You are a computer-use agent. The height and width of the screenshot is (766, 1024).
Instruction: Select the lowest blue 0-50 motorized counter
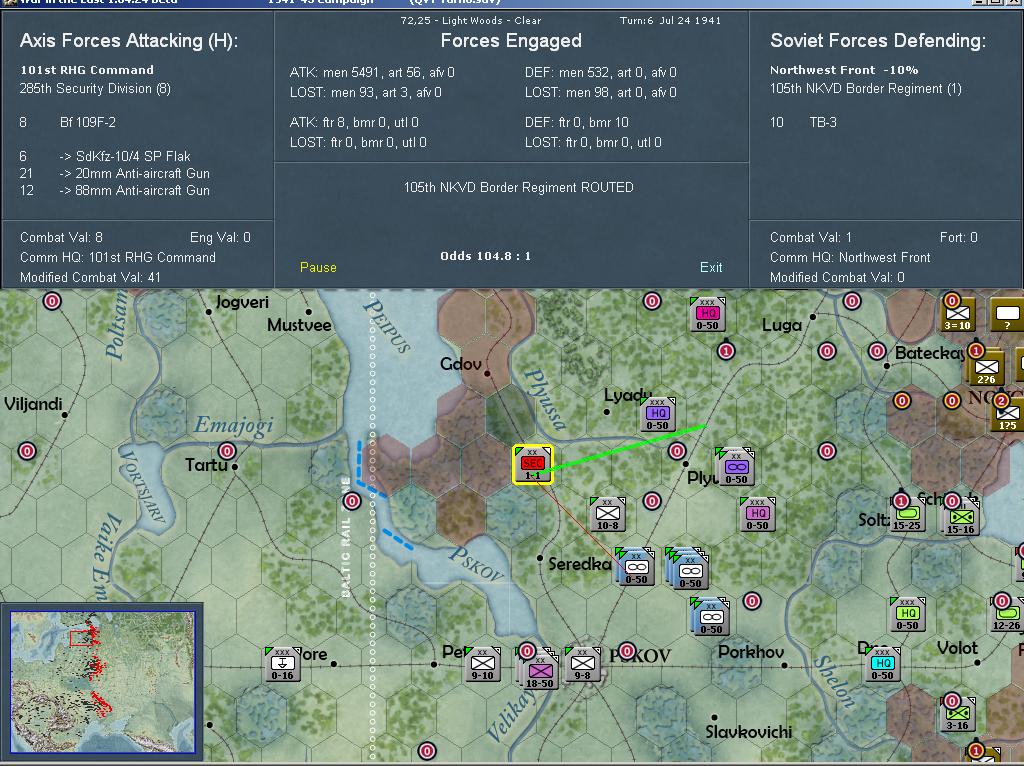click(x=710, y=616)
